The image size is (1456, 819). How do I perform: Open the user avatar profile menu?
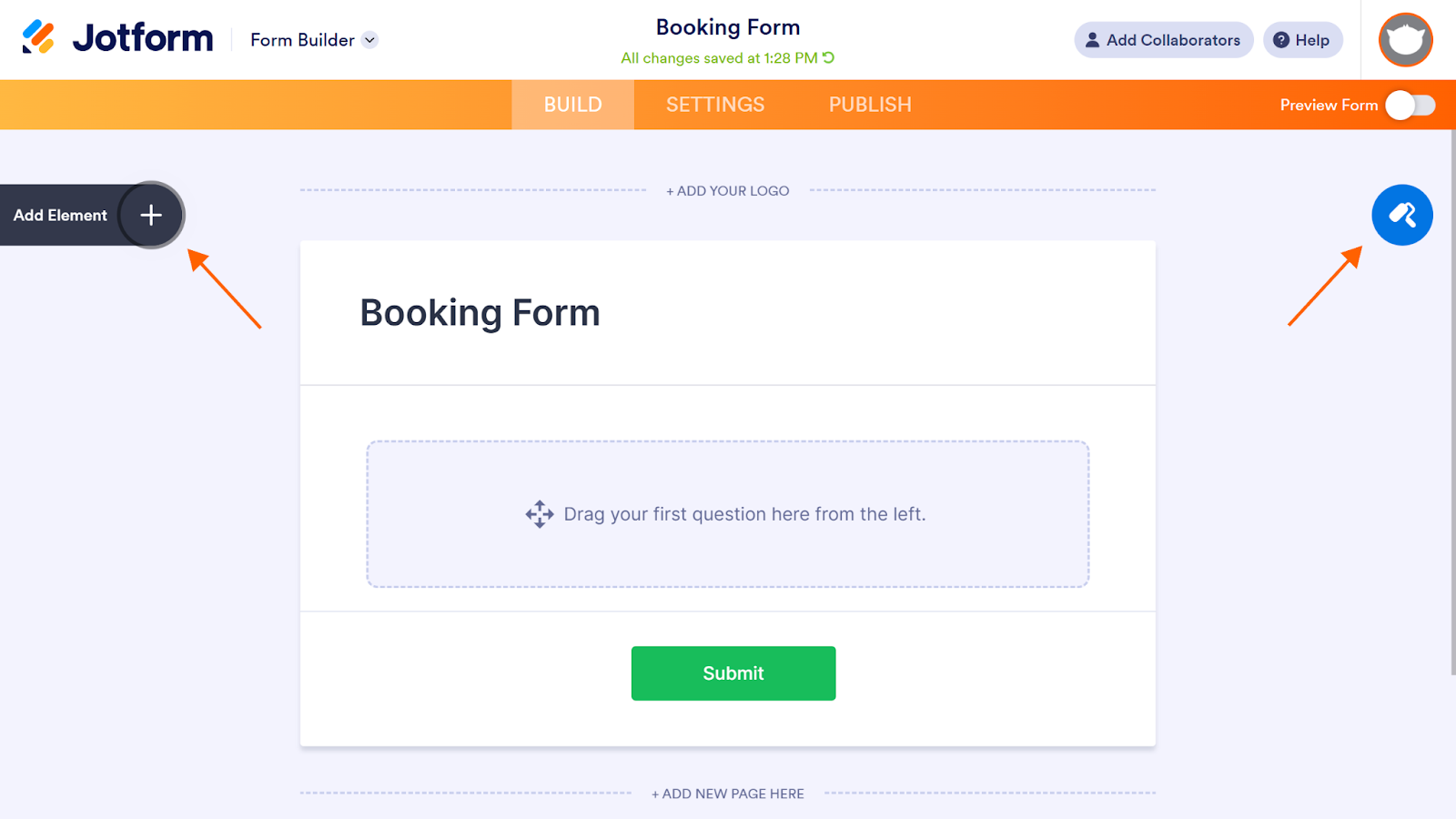(1405, 40)
